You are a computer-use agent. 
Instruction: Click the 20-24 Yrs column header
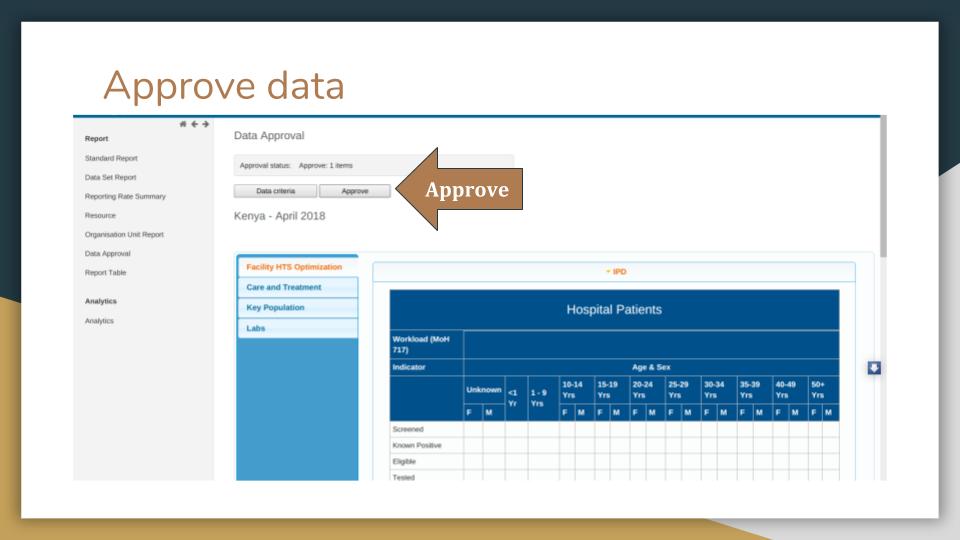coord(648,390)
